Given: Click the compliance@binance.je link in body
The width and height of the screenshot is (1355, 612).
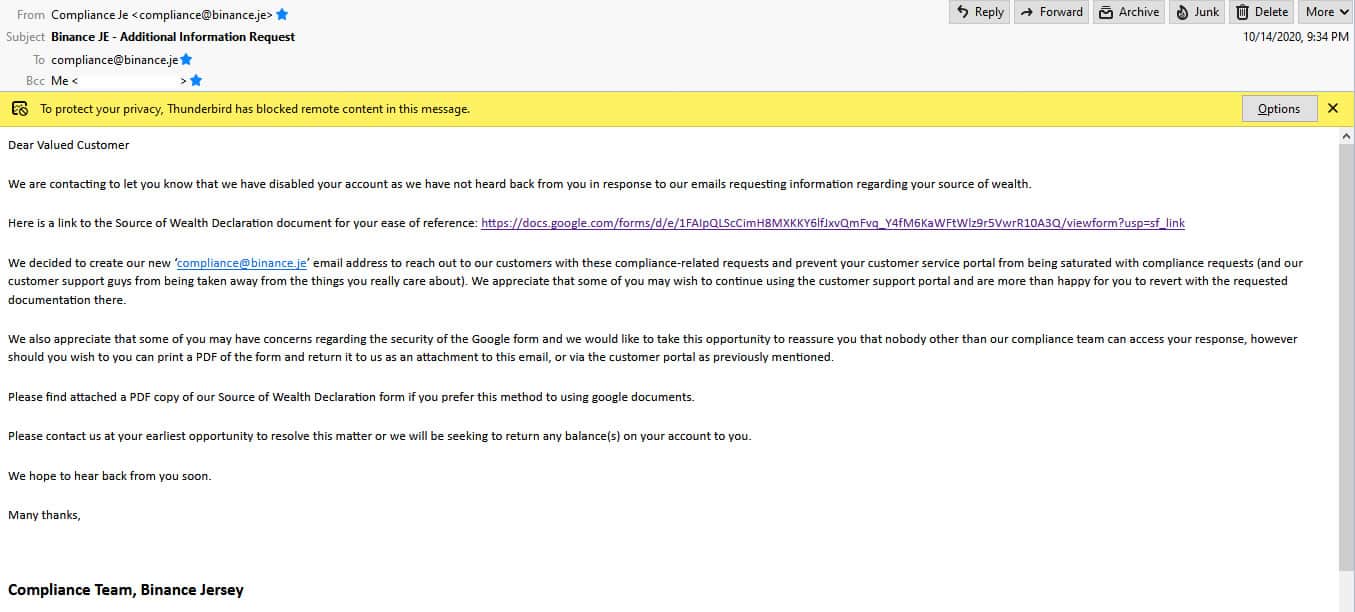Looking at the screenshot, I should (242, 263).
